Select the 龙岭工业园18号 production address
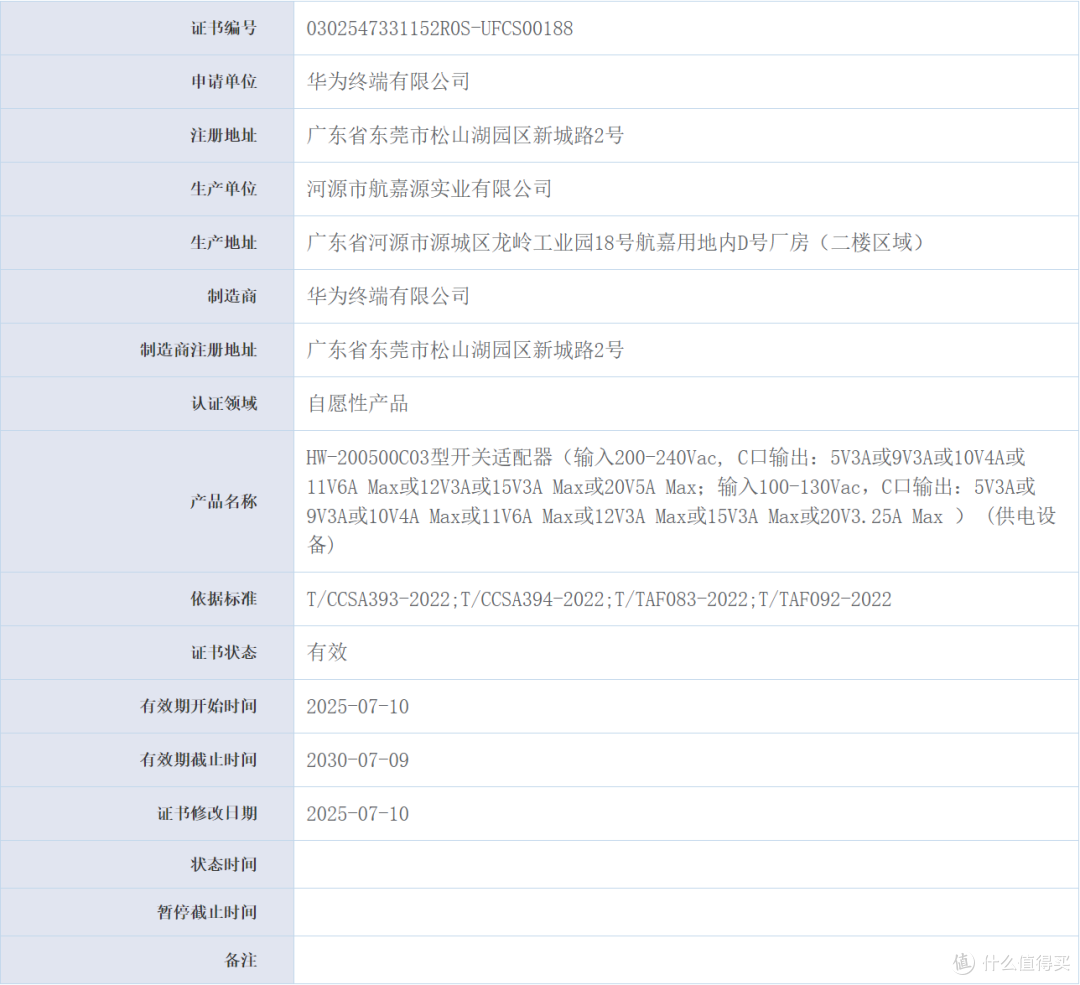Screen dimensions: 1080x985 point(616,242)
